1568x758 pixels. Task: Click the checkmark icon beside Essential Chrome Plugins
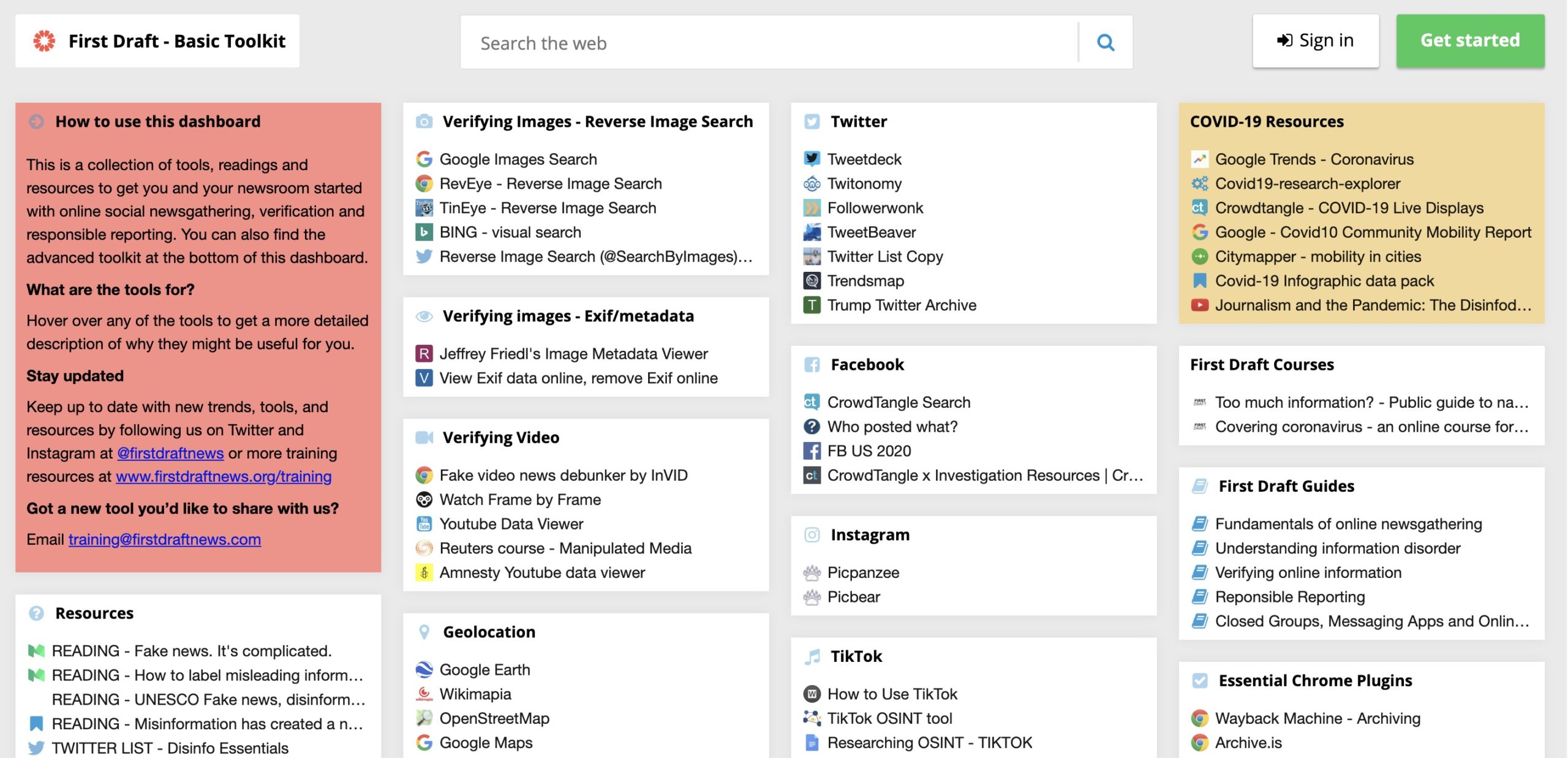point(1199,680)
